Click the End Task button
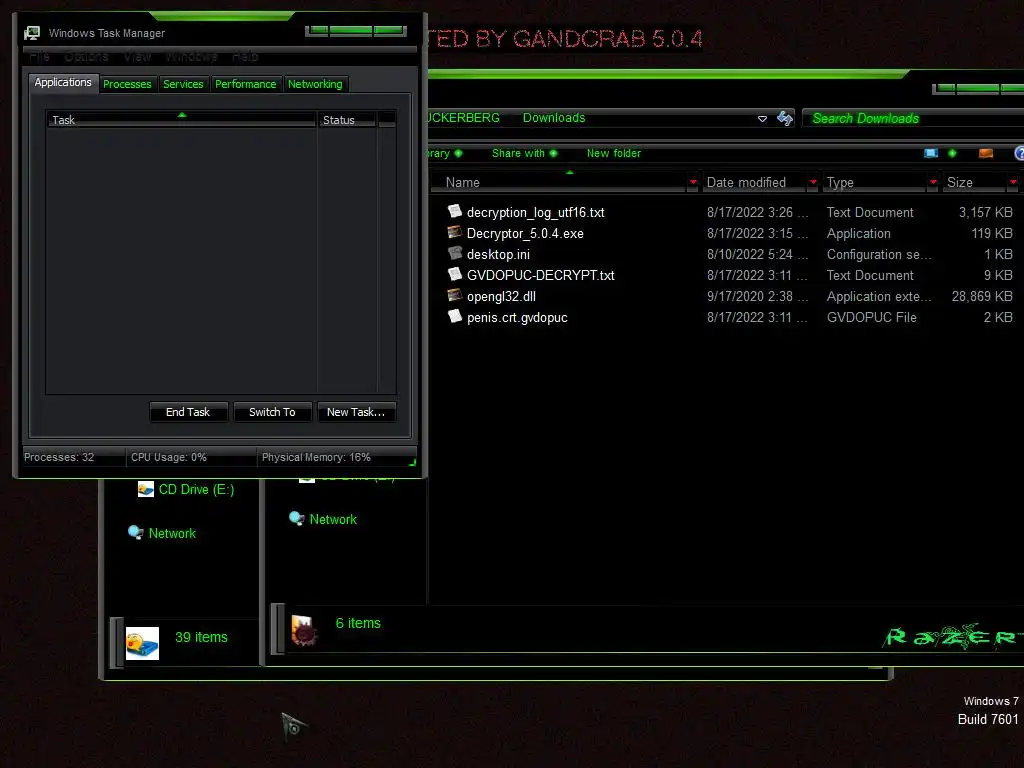This screenshot has width=1024, height=768. pyautogui.click(x=188, y=412)
